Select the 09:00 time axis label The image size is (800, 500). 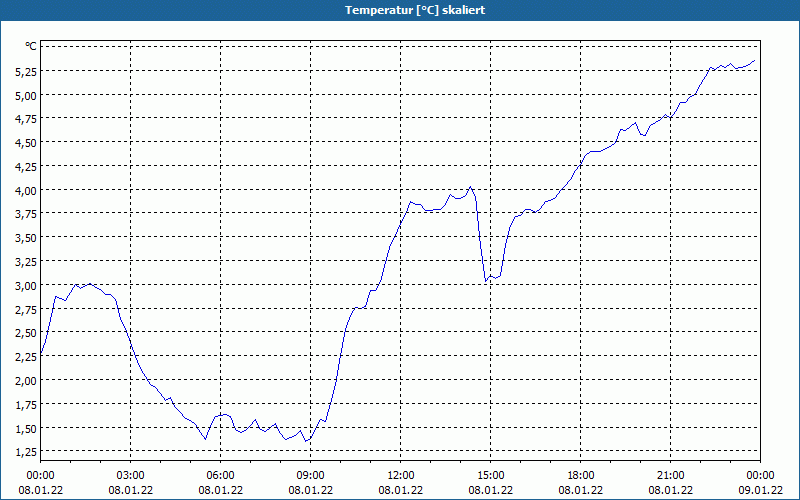click(311, 476)
